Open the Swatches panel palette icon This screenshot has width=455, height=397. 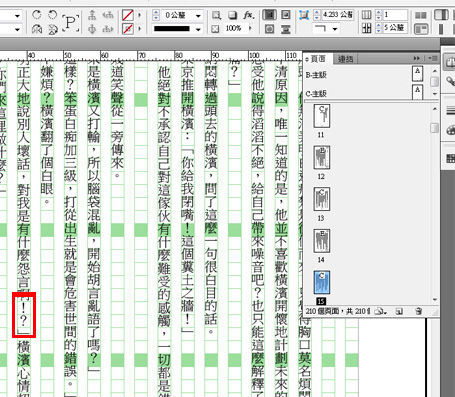[450, 130]
